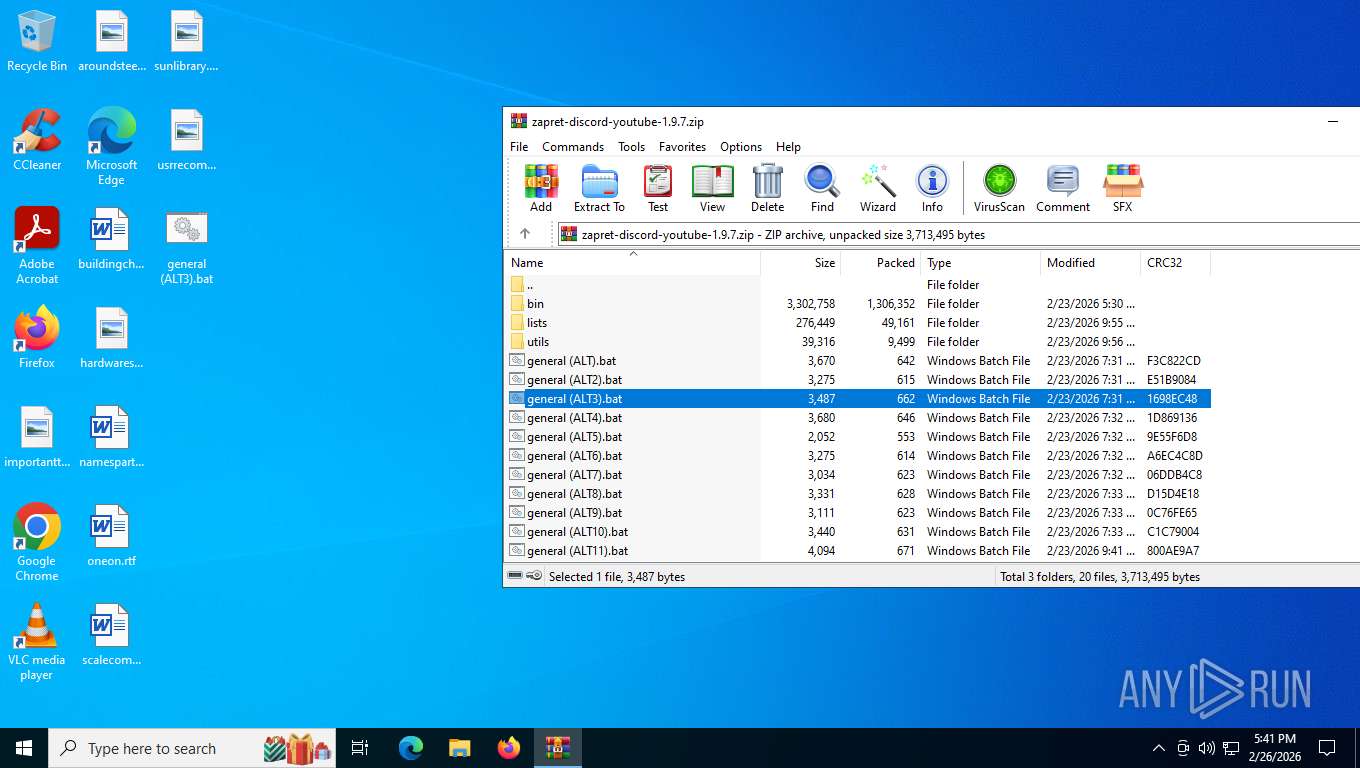Click the Delete trash icon in toolbar

(x=768, y=188)
